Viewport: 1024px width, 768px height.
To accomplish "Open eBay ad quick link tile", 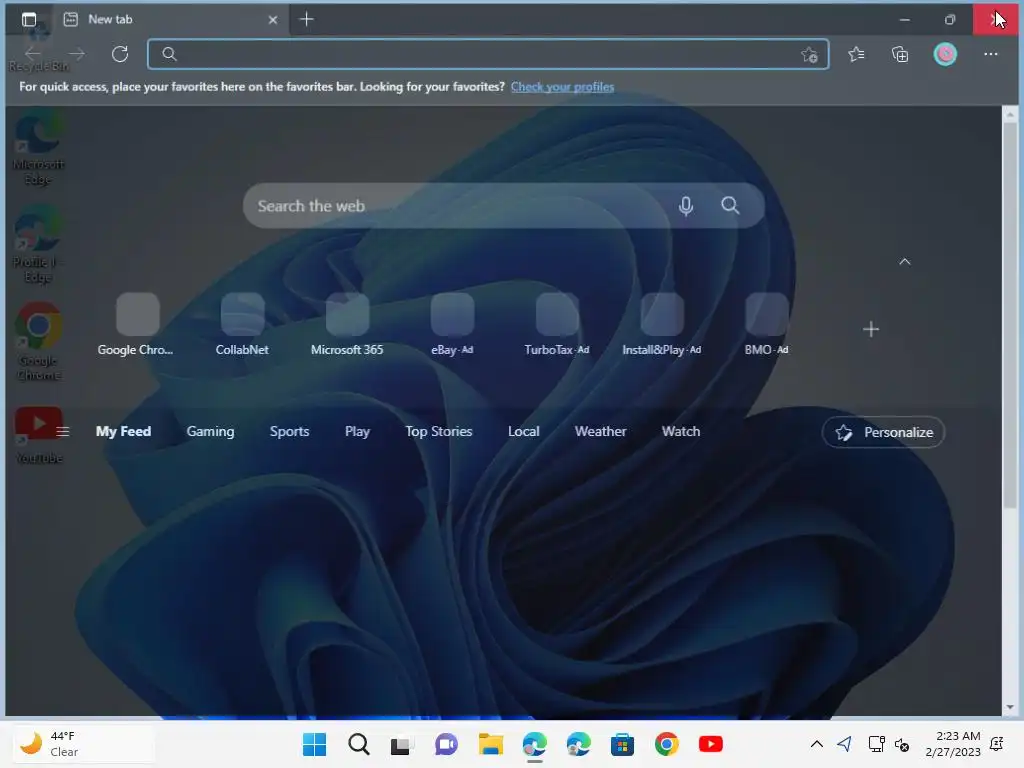I will click(452, 325).
